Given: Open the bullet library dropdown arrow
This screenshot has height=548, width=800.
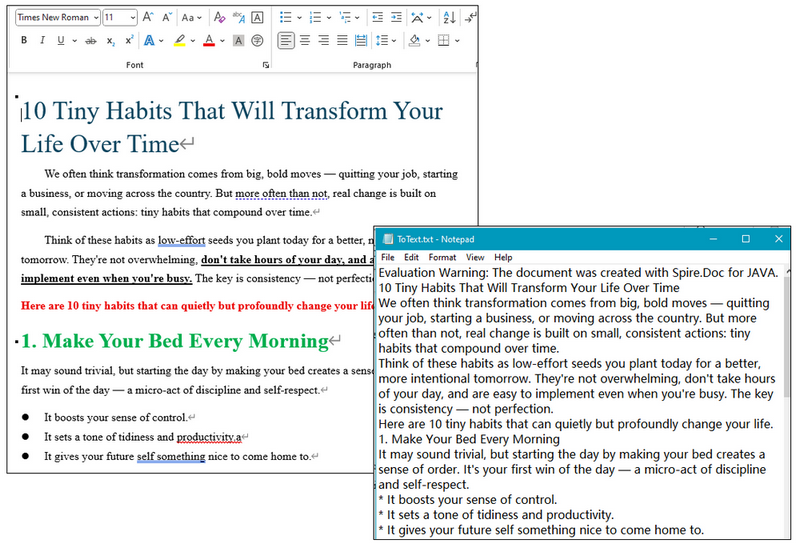Looking at the screenshot, I should pyautogui.click(x=299, y=18).
